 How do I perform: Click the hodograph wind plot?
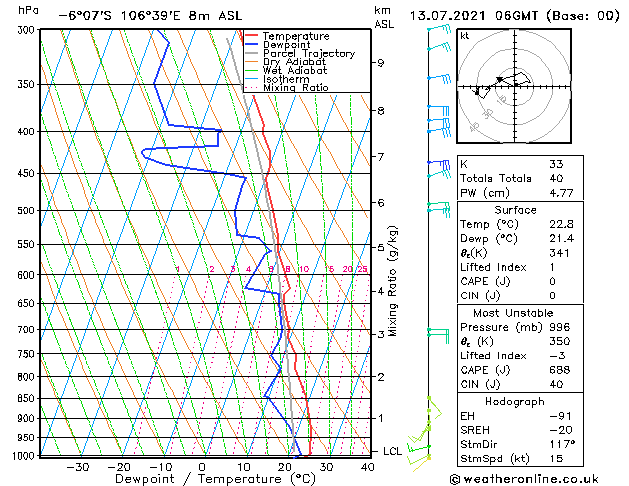[x=514, y=86]
